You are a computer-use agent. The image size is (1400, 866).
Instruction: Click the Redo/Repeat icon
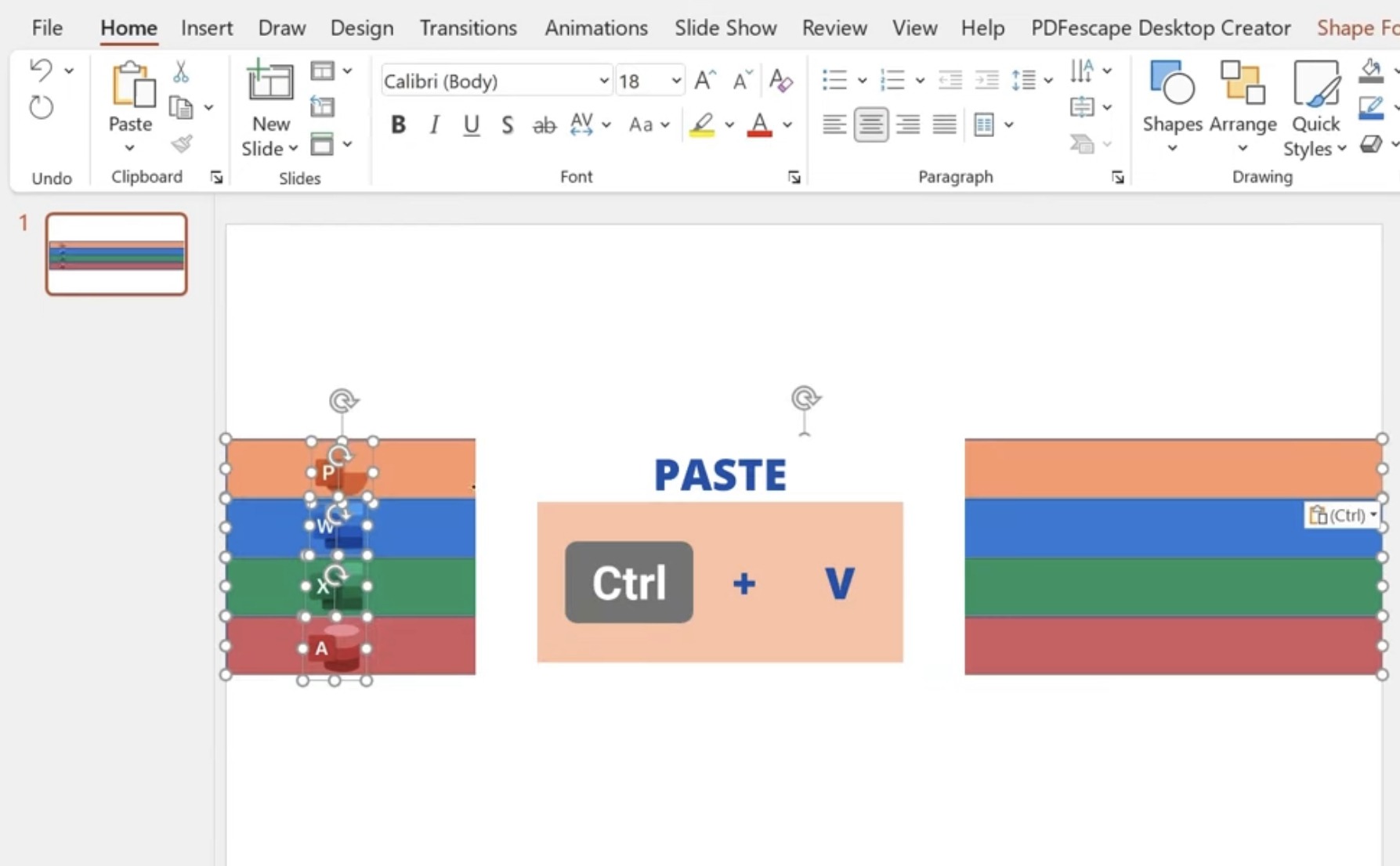(41, 106)
